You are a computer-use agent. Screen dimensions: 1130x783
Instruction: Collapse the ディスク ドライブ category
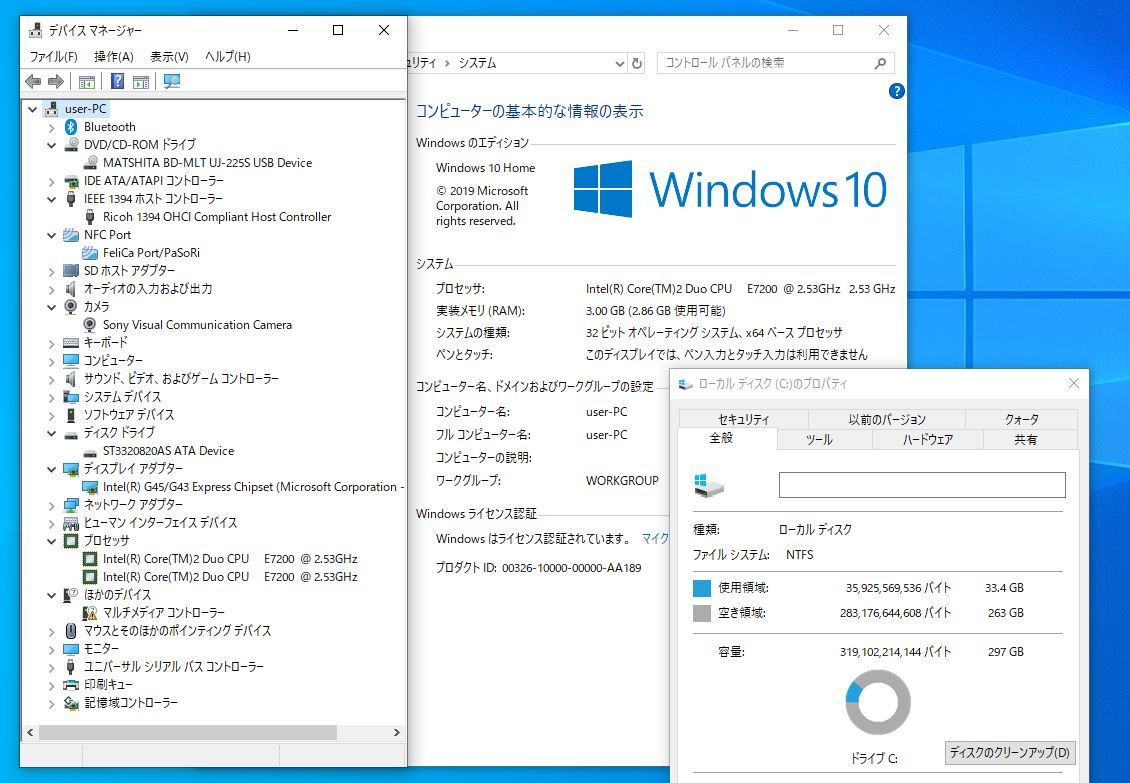click(51, 433)
